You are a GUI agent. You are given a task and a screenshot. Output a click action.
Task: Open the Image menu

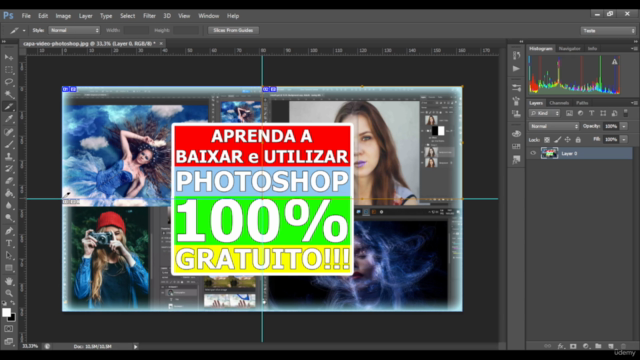63,16
